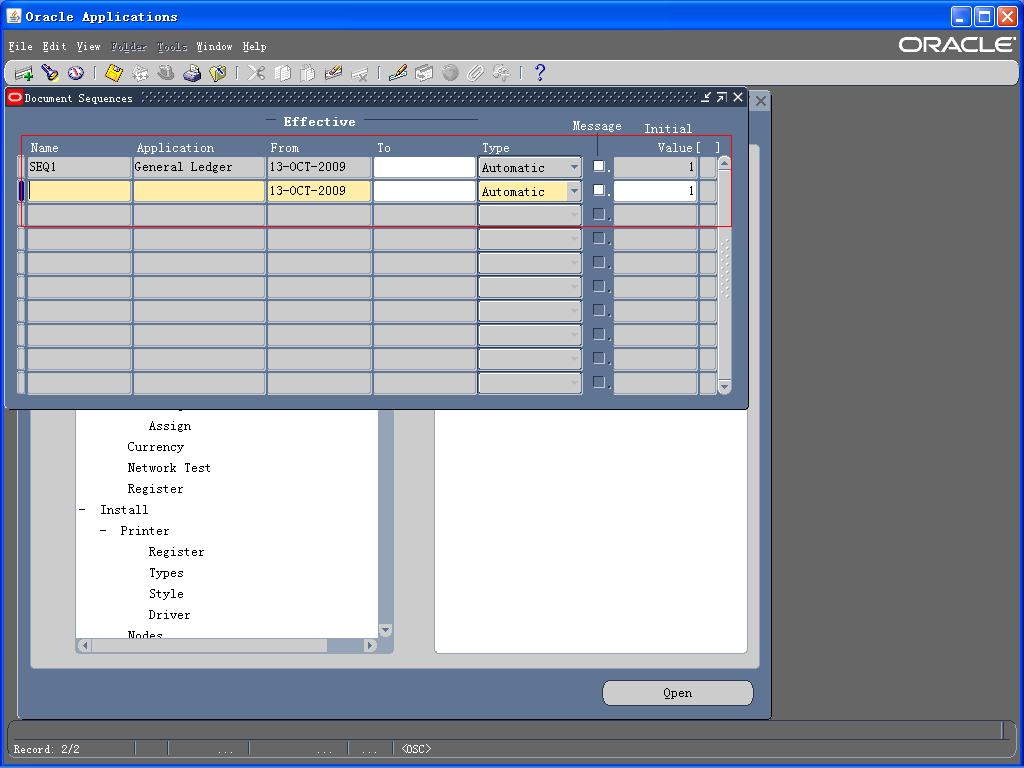Select Register under the Printer node
Image resolution: width=1024 pixels, height=768 pixels.
(176, 552)
